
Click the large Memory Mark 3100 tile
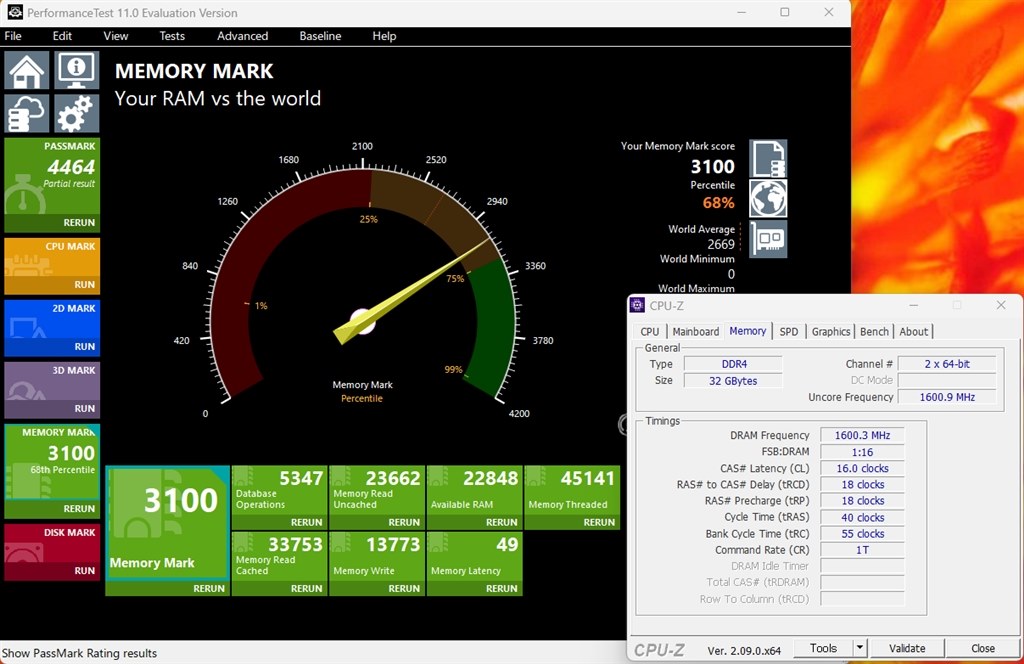click(x=167, y=522)
